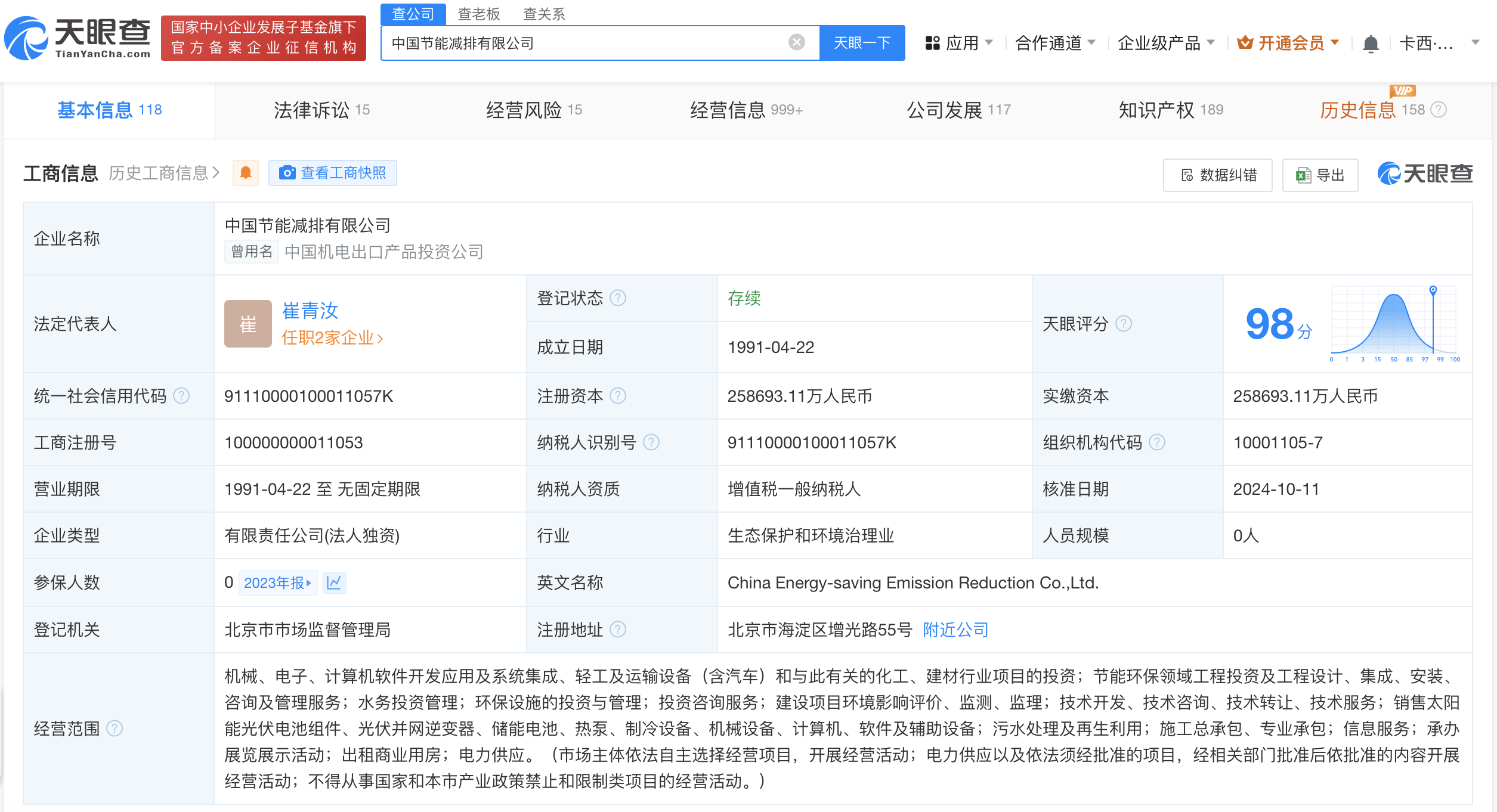Click the help icon next to 天眼评分
Screen dimensions: 1497x812
point(1124,324)
